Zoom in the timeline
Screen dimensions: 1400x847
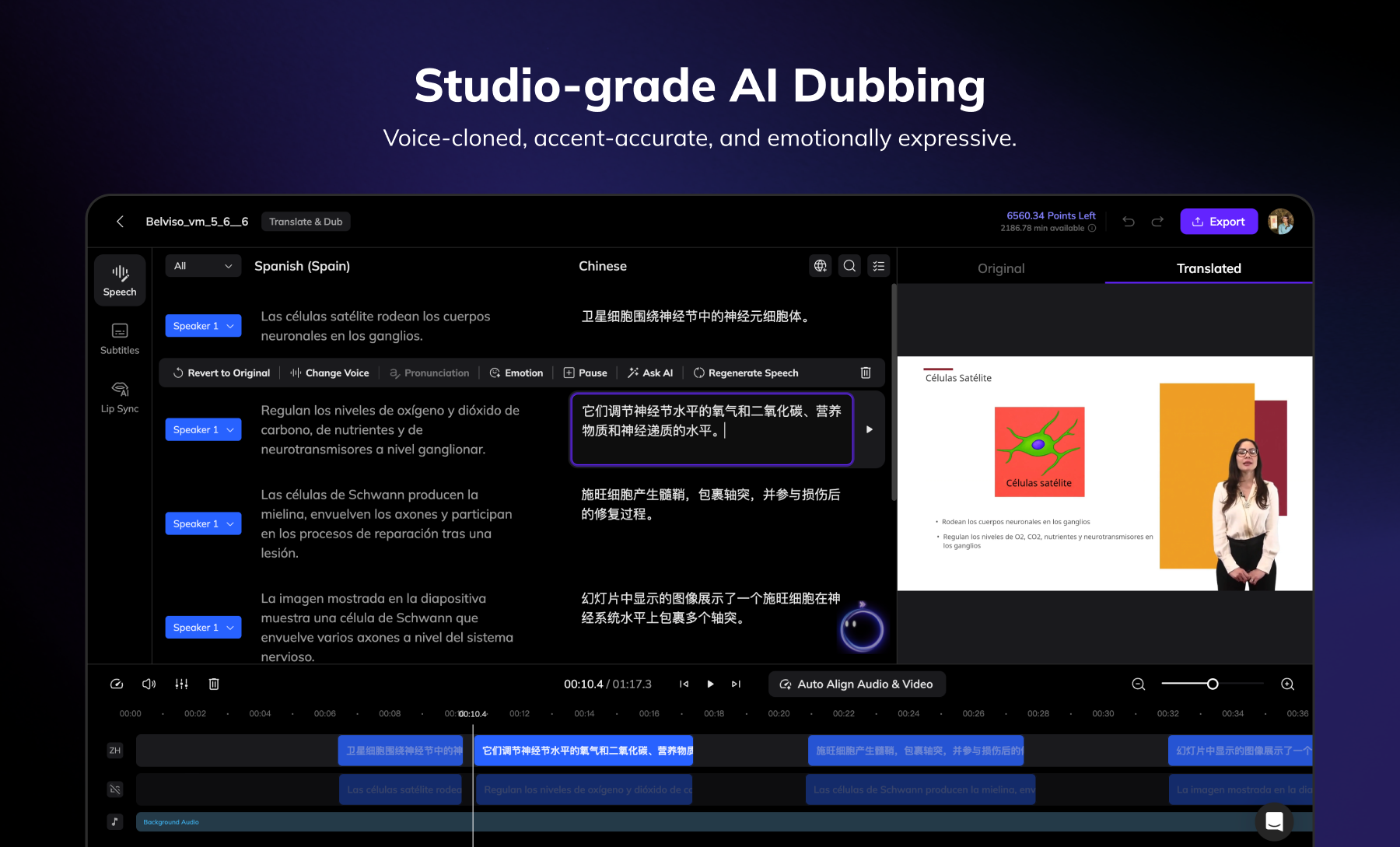[x=1288, y=684]
